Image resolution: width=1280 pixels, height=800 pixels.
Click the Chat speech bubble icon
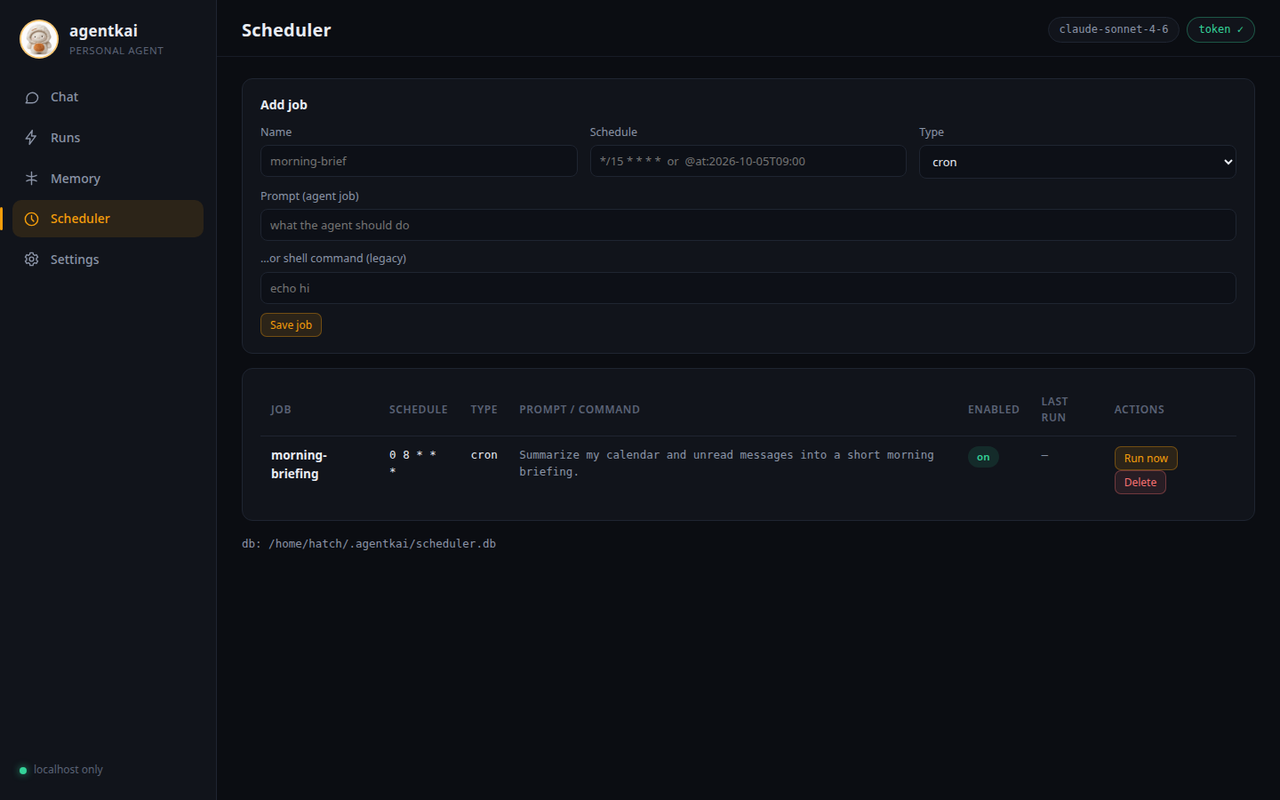(32, 97)
